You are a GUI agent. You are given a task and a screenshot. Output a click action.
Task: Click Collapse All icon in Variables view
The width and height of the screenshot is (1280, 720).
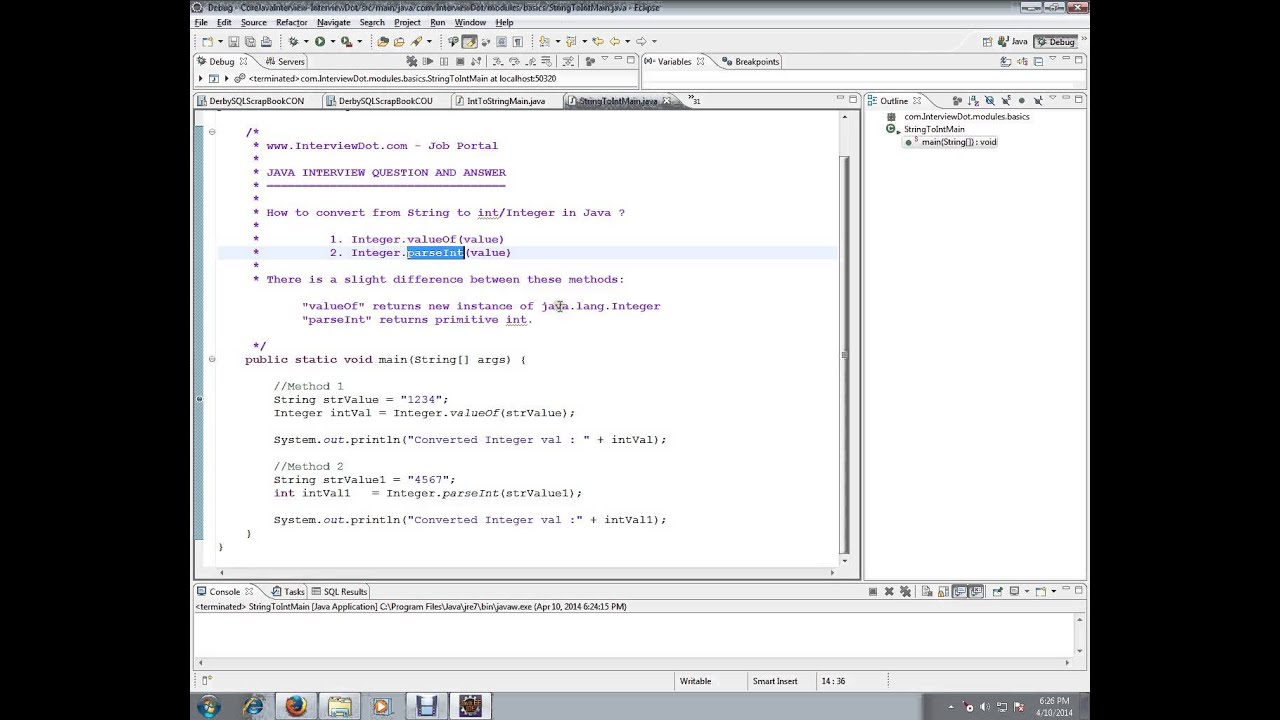tap(1038, 62)
